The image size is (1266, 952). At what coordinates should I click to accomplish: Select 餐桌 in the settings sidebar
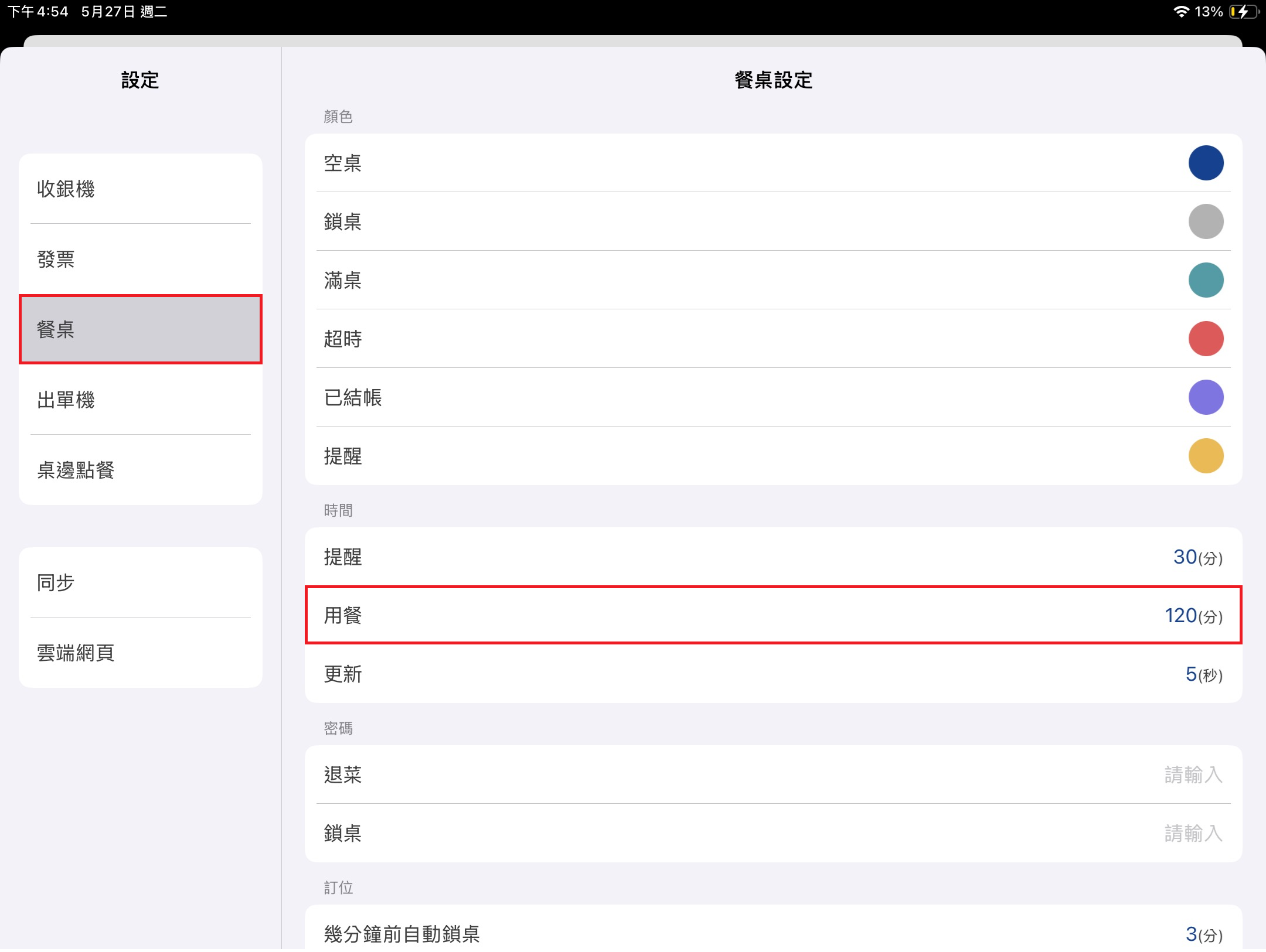coord(141,329)
